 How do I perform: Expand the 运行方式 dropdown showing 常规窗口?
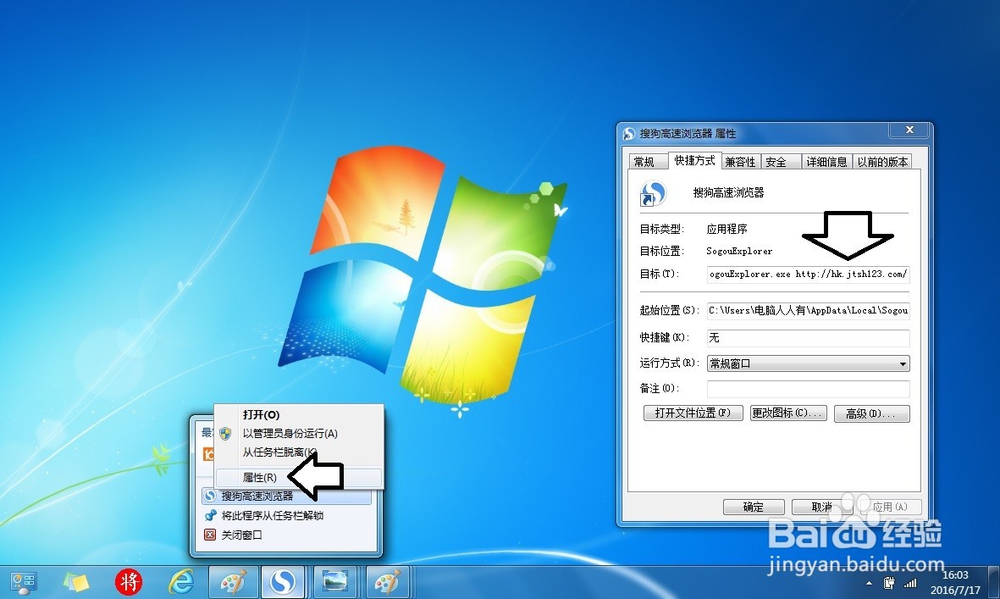pyautogui.click(x=808, y=364)
